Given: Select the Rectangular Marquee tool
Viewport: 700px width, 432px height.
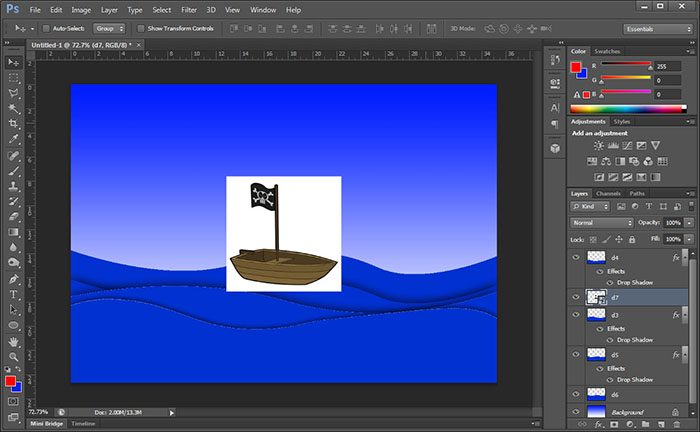Looking at the screenshot, I should coord(14,77).
